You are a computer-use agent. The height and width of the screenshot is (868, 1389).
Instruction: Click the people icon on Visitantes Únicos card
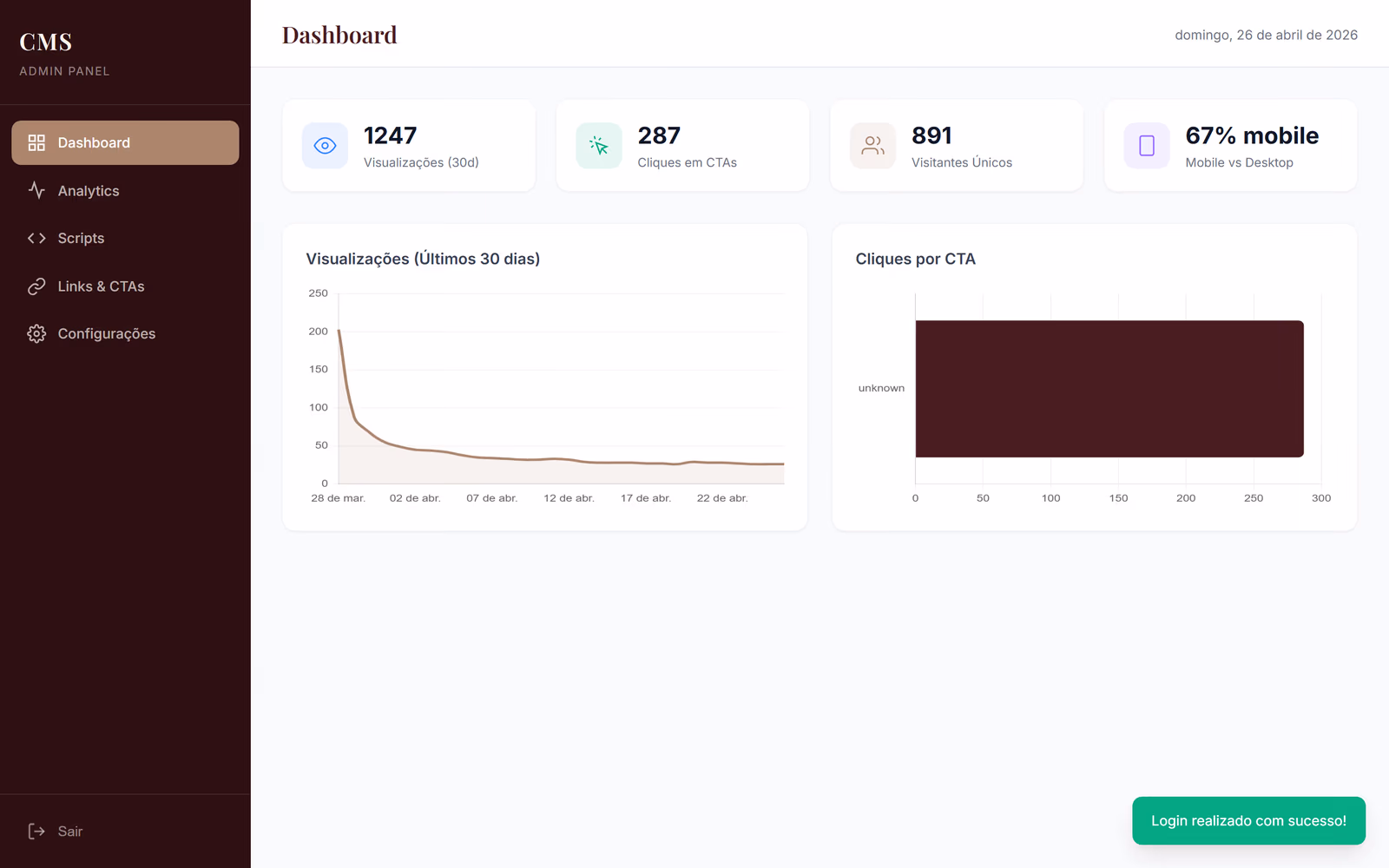tap(872, 146)
